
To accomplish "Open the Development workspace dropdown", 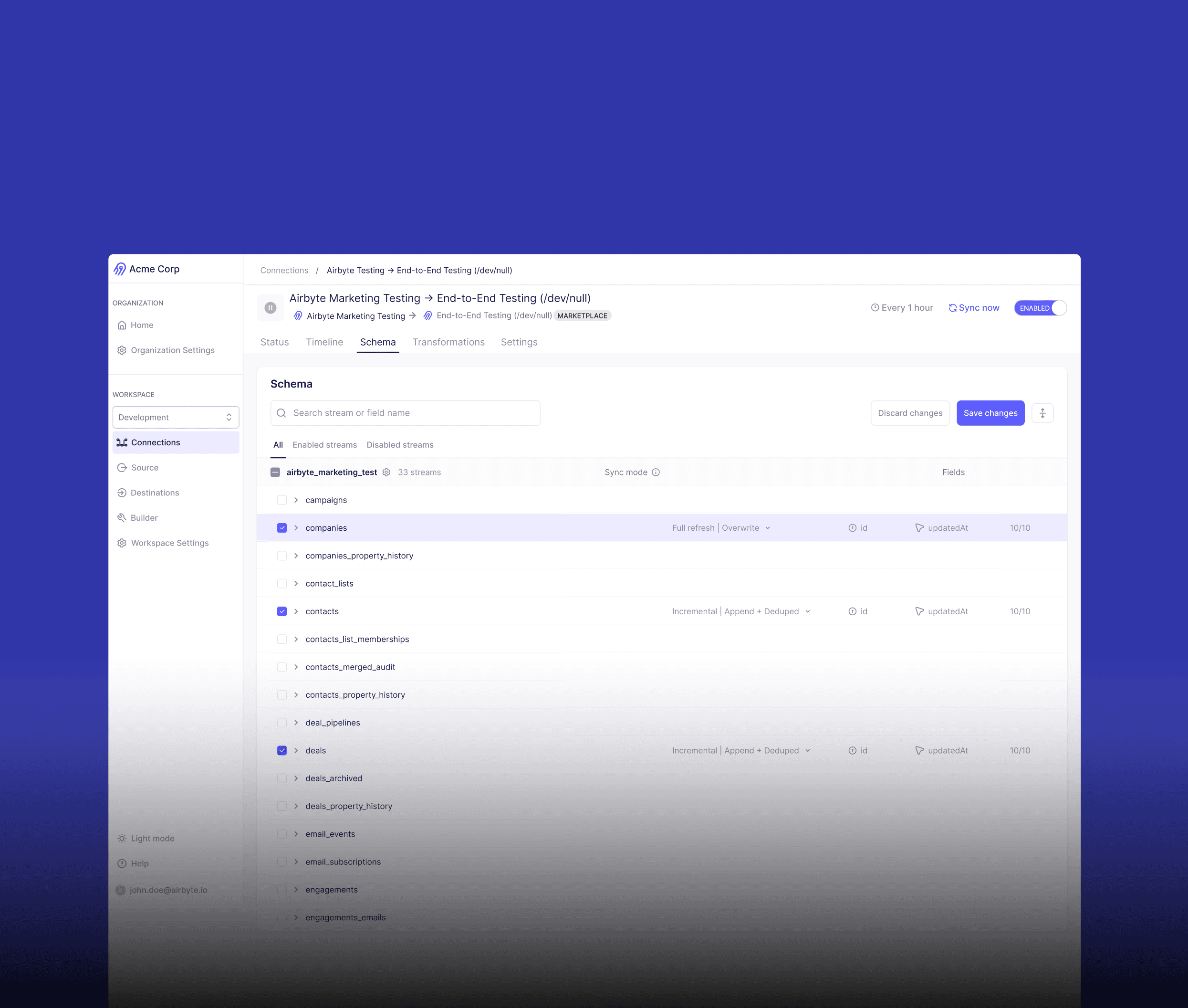I will pos(176,417).
